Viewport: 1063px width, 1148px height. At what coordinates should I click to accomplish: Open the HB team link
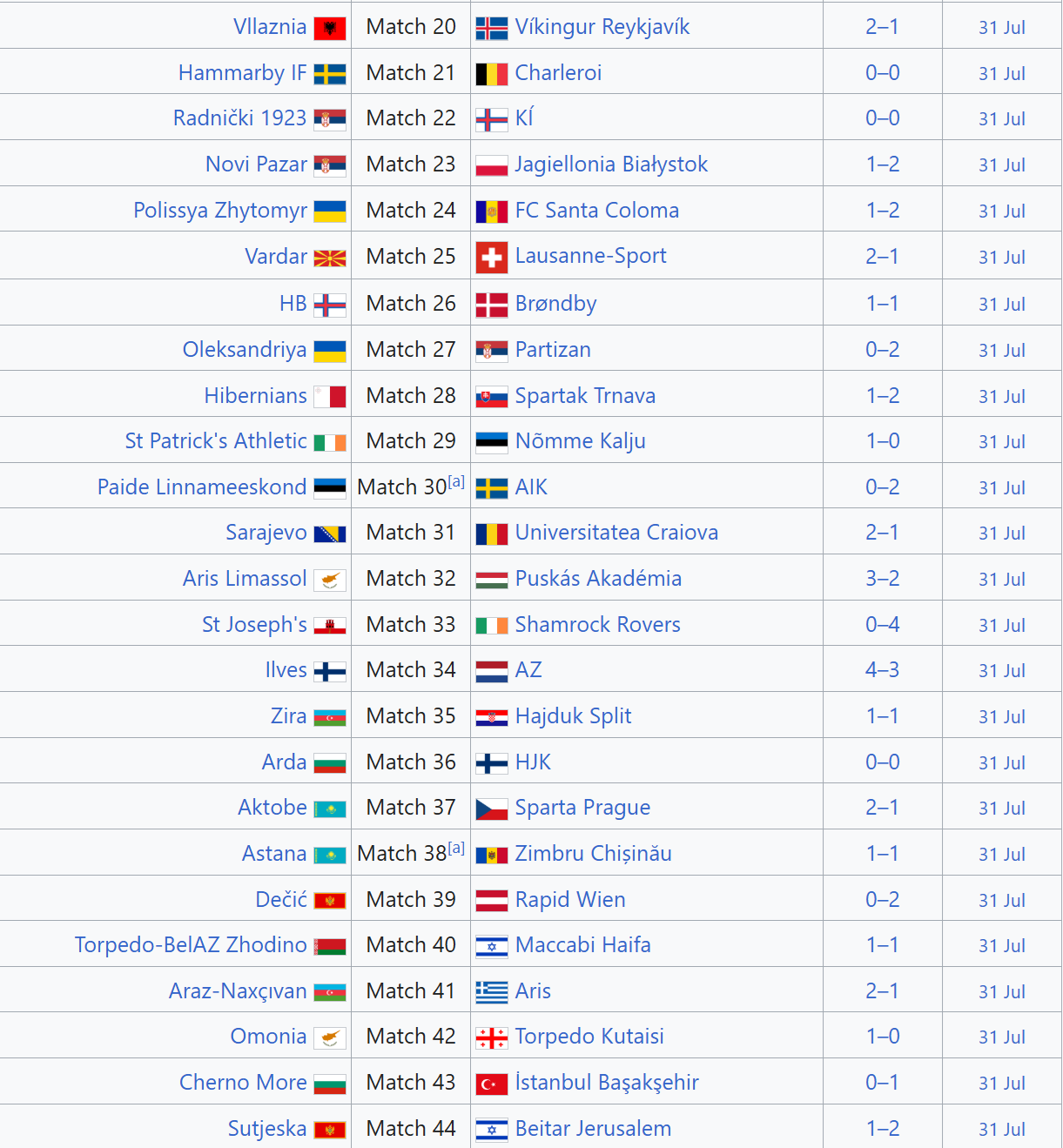[x=293, y=303]
